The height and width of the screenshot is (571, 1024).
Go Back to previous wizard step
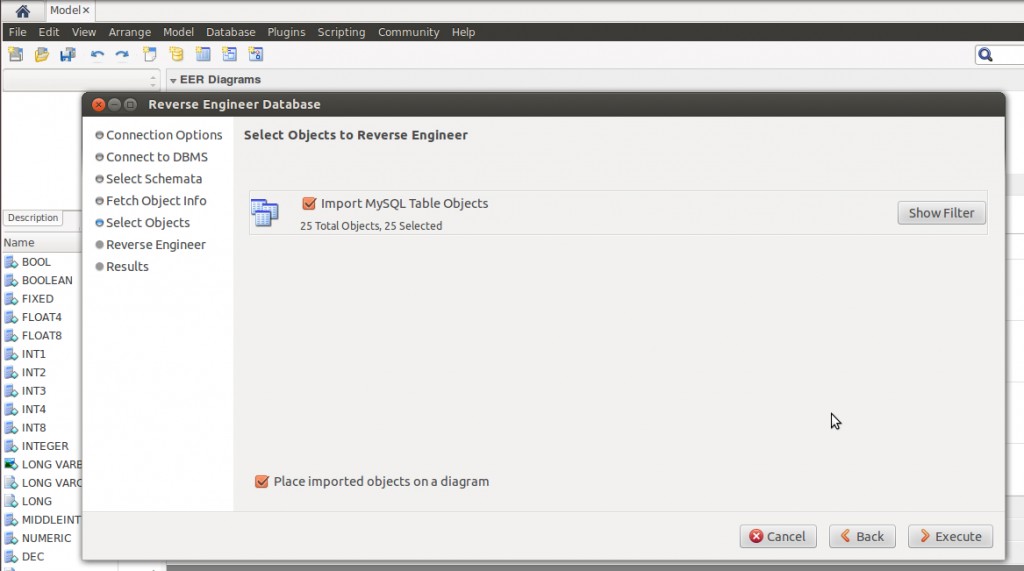coord(862,536)
